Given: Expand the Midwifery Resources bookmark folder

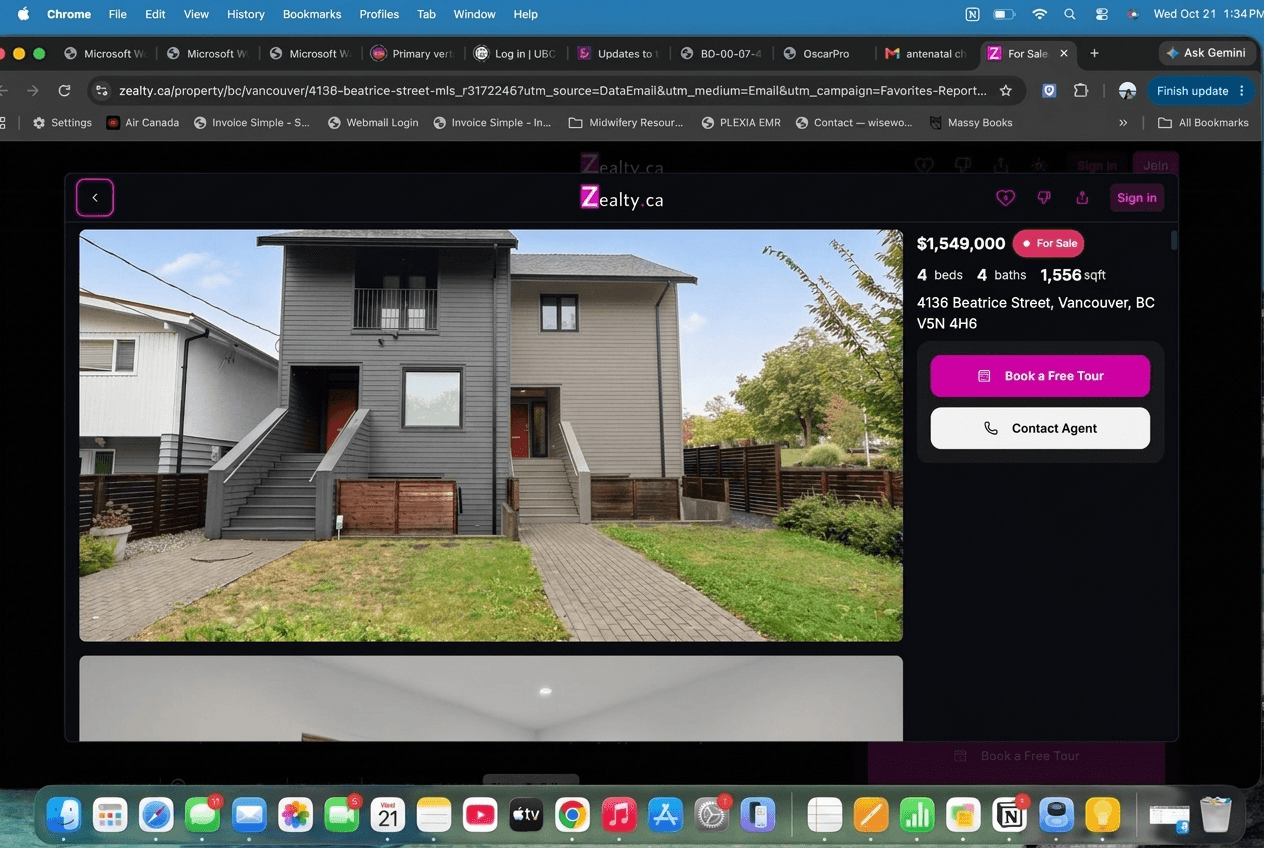Looking at the screenshot, I should 626,123.
